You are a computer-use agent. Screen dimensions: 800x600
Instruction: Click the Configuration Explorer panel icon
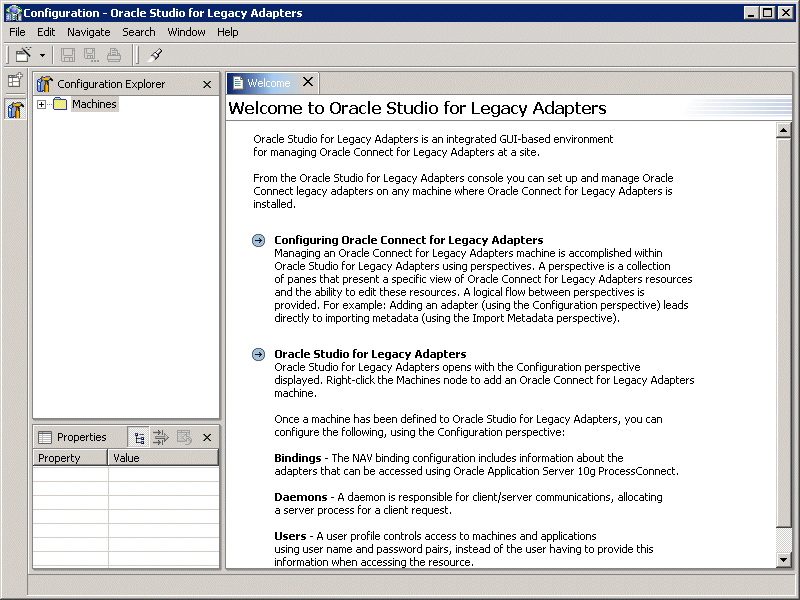45,84
